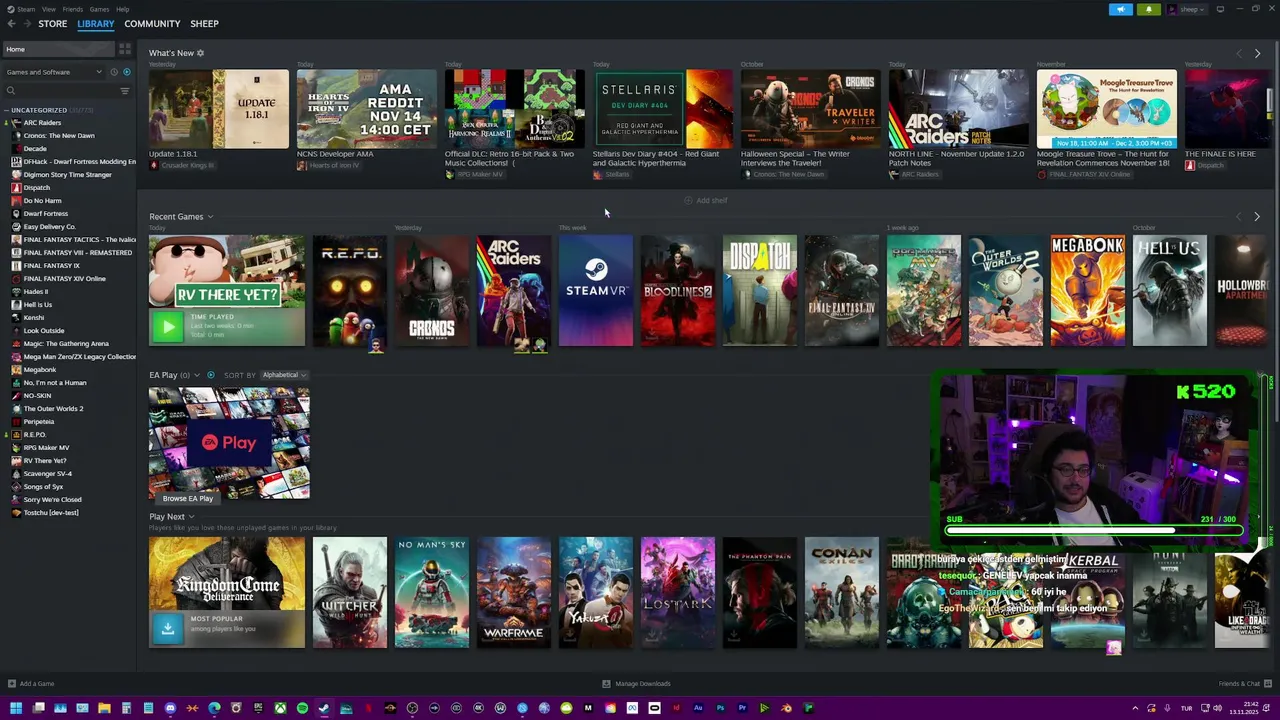
Task: Open the Games menu
Action: pyautogui.click(x=99, y=9)
